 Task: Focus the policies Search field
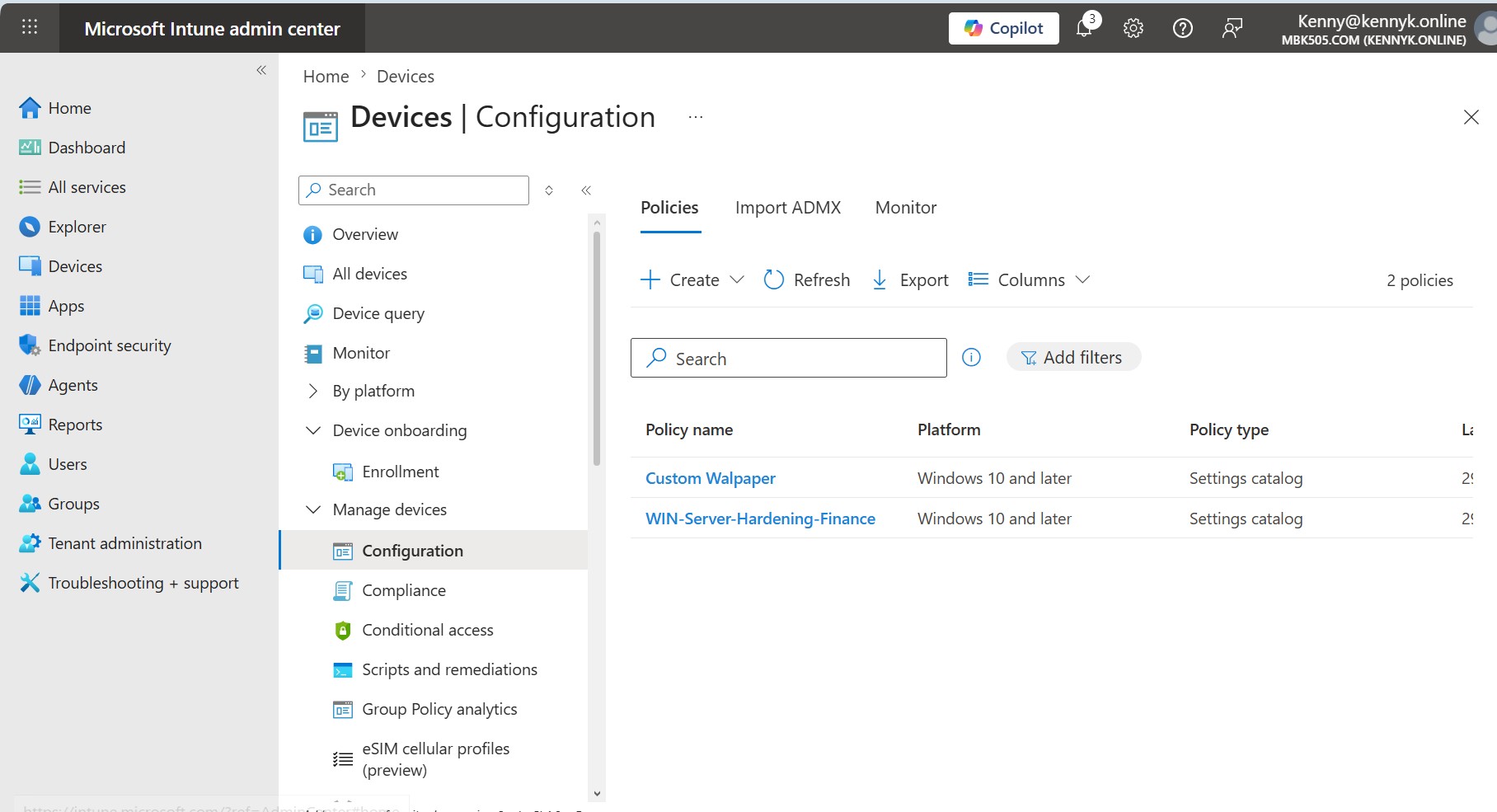point(788,358)
